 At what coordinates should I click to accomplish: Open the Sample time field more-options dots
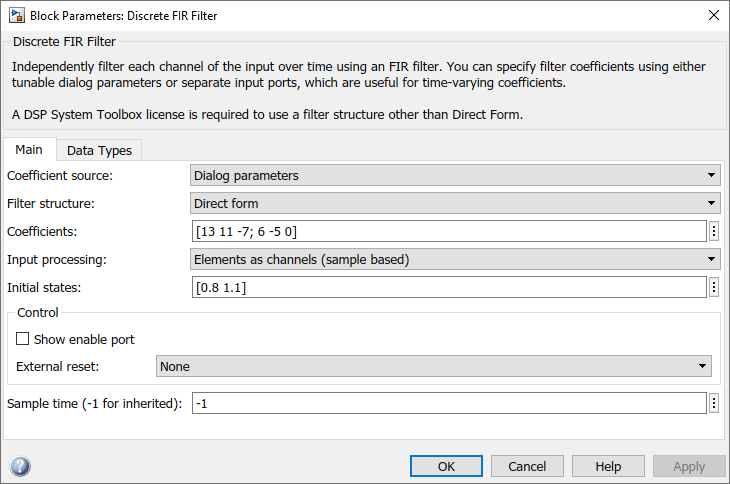tap(714, 403)
